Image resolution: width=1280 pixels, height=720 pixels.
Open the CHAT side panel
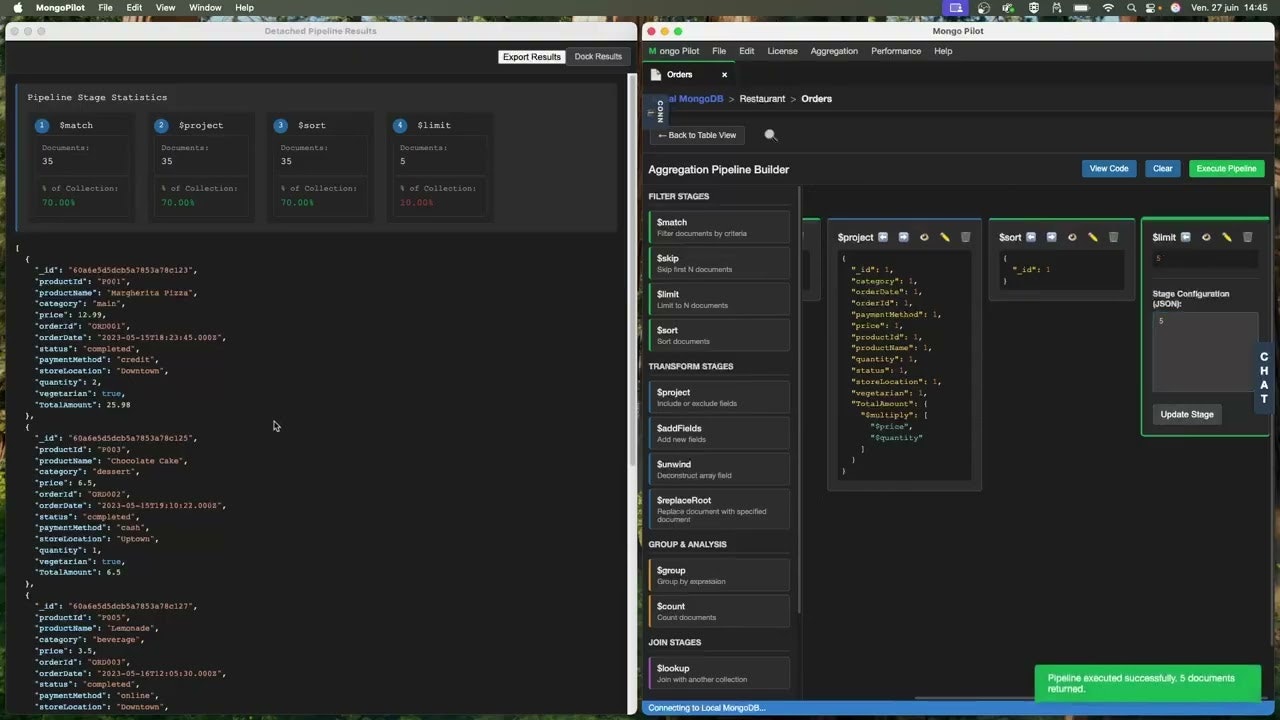click(x=1264, y=378)
